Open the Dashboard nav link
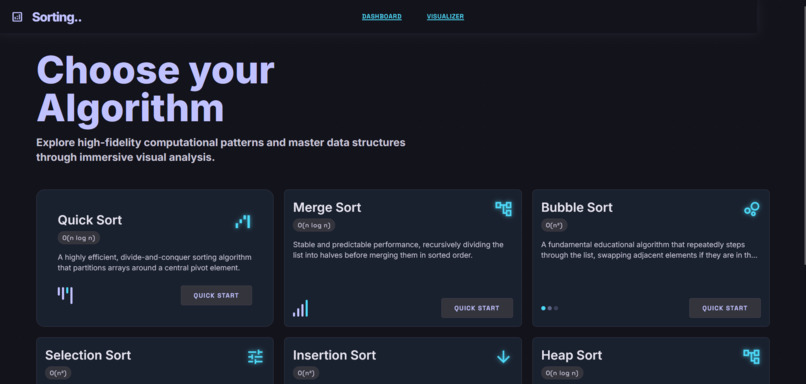The image size is (806, 384). tap(382, 16)
